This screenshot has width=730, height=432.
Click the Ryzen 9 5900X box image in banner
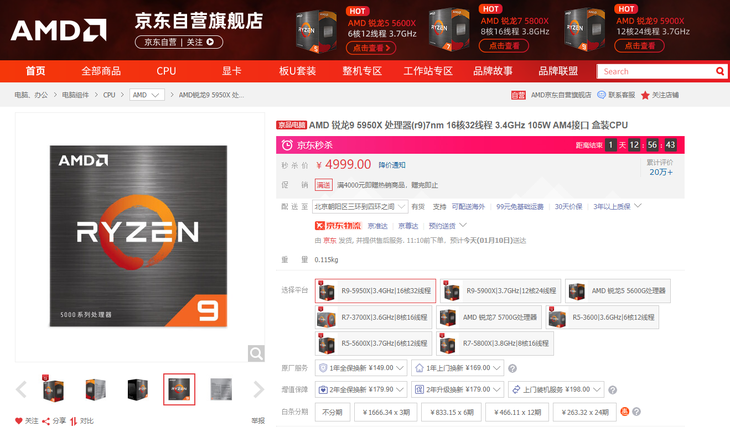pos(585,29)
